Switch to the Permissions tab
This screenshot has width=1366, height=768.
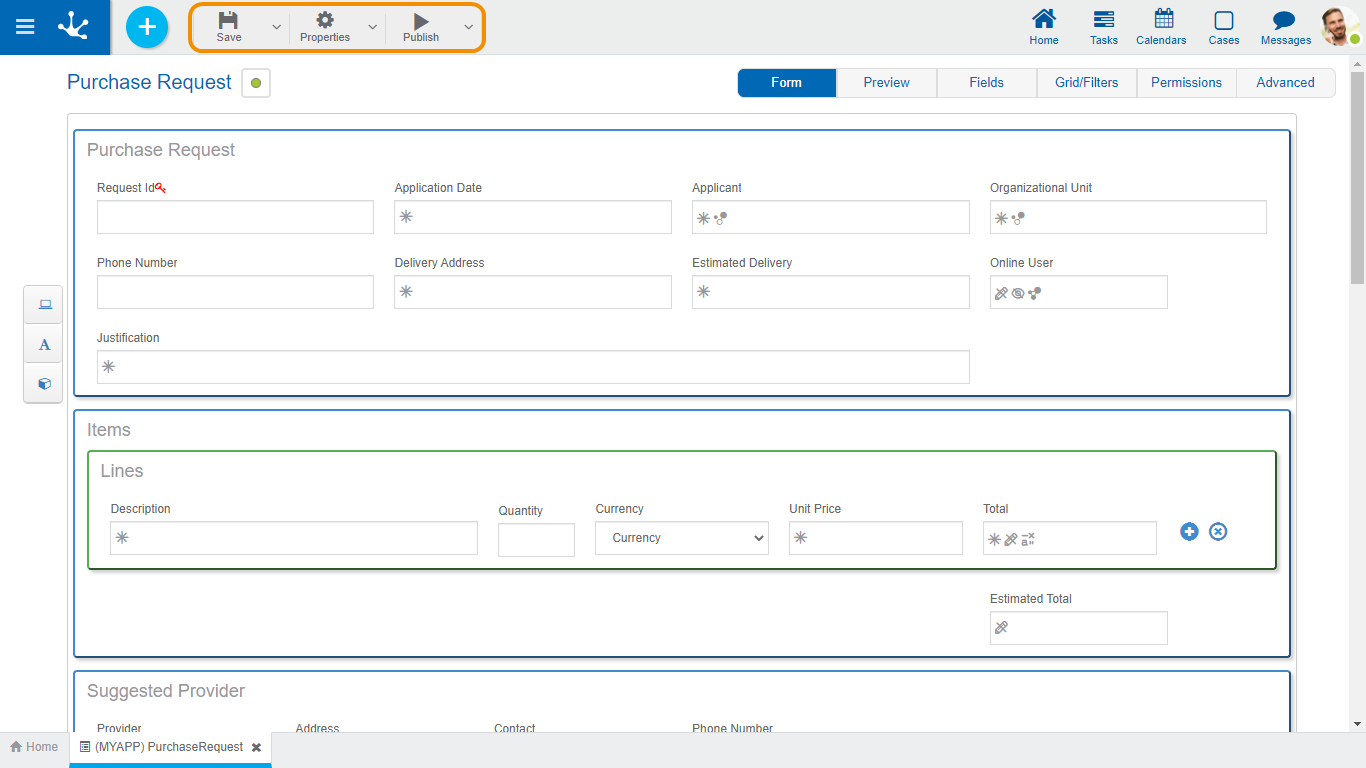pyautogui.click(x=1187, y=83)
